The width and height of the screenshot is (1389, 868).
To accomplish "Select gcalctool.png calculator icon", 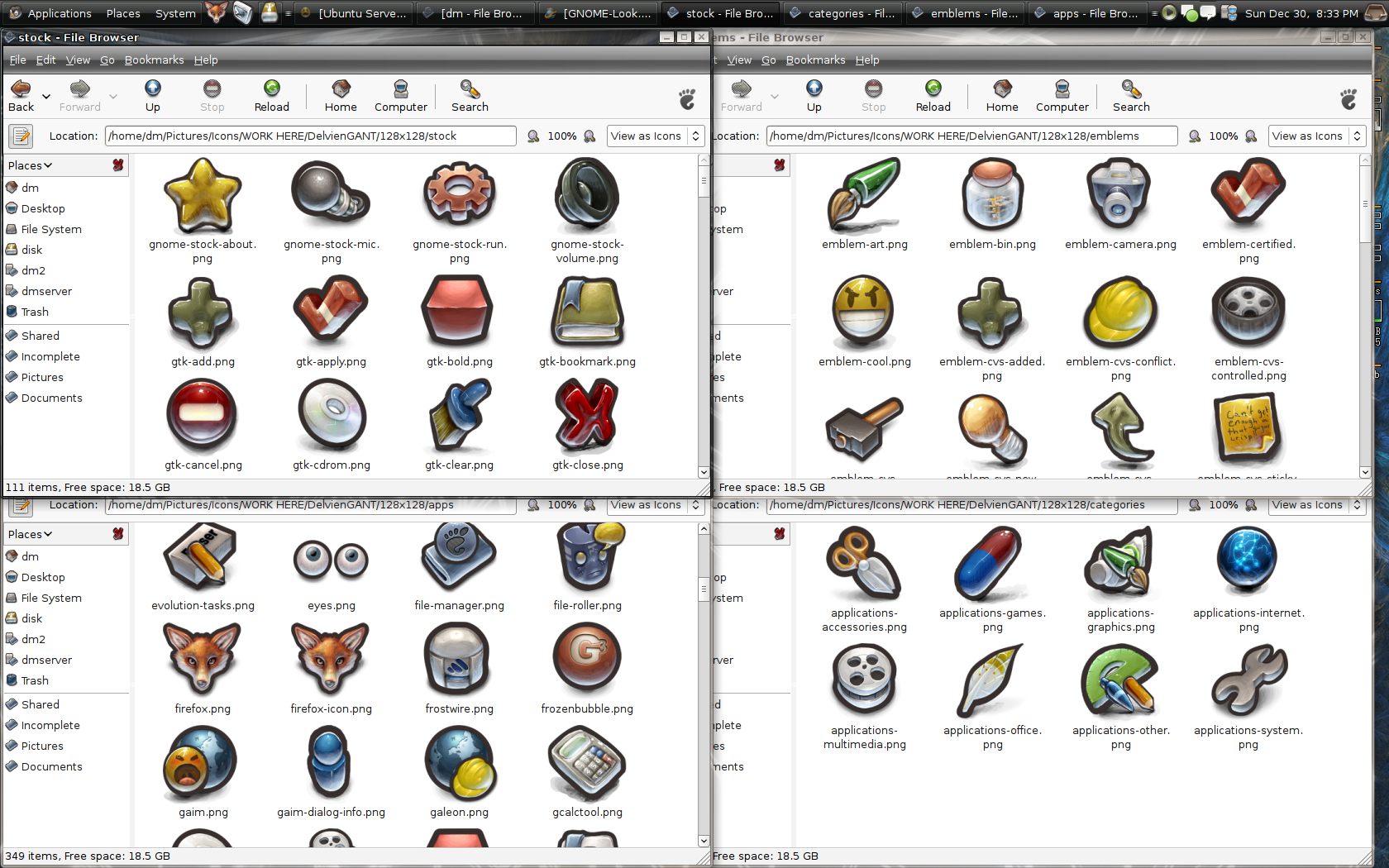I will (587, 764).
